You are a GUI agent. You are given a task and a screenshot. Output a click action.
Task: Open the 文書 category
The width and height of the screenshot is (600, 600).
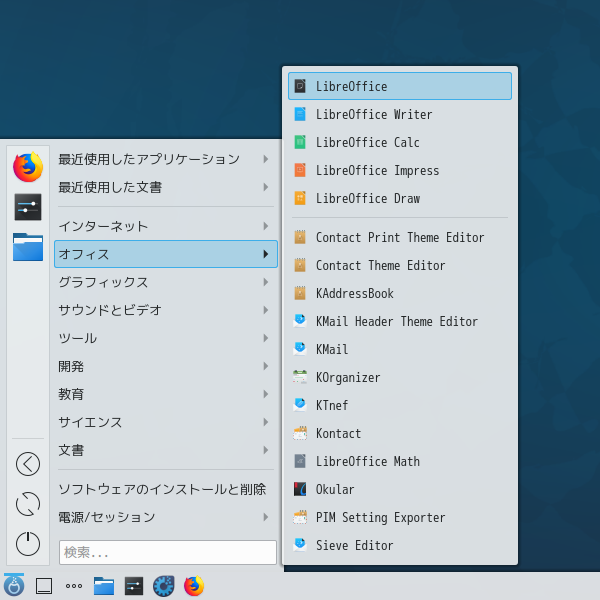click(166, 450)
